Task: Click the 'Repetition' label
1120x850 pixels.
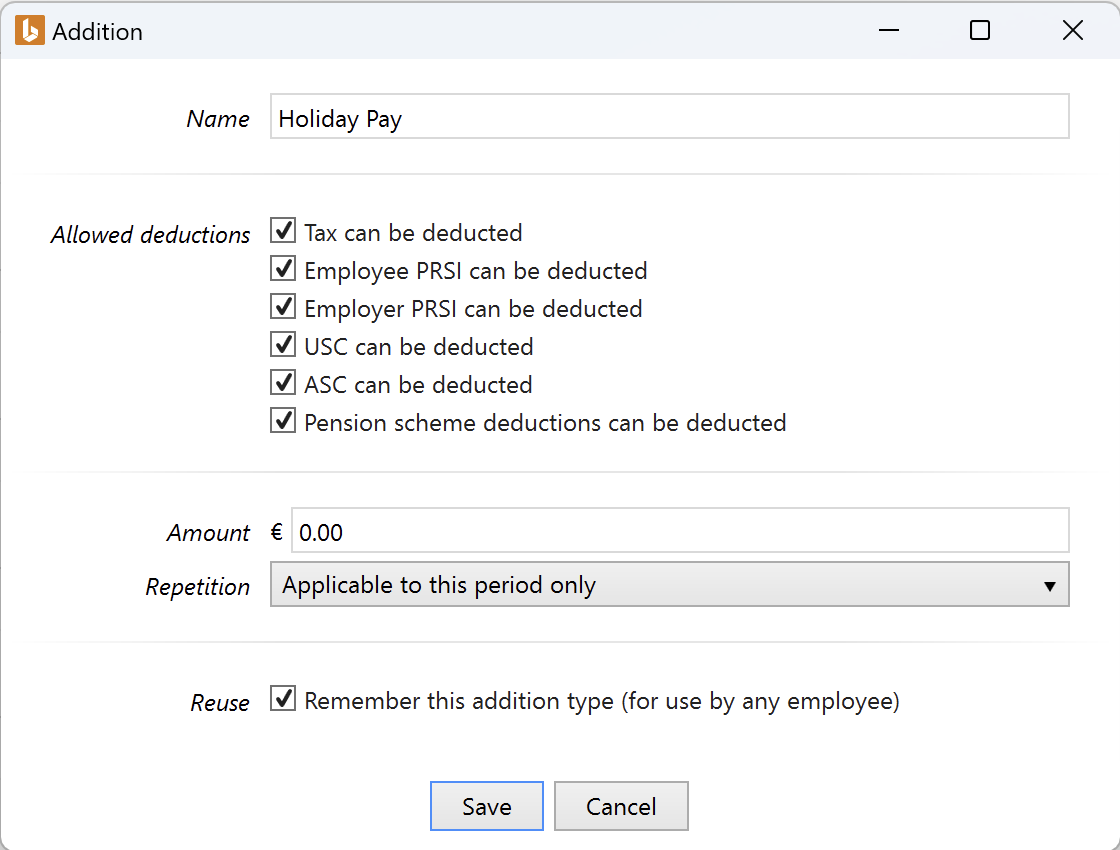Action: pos(198,587)
